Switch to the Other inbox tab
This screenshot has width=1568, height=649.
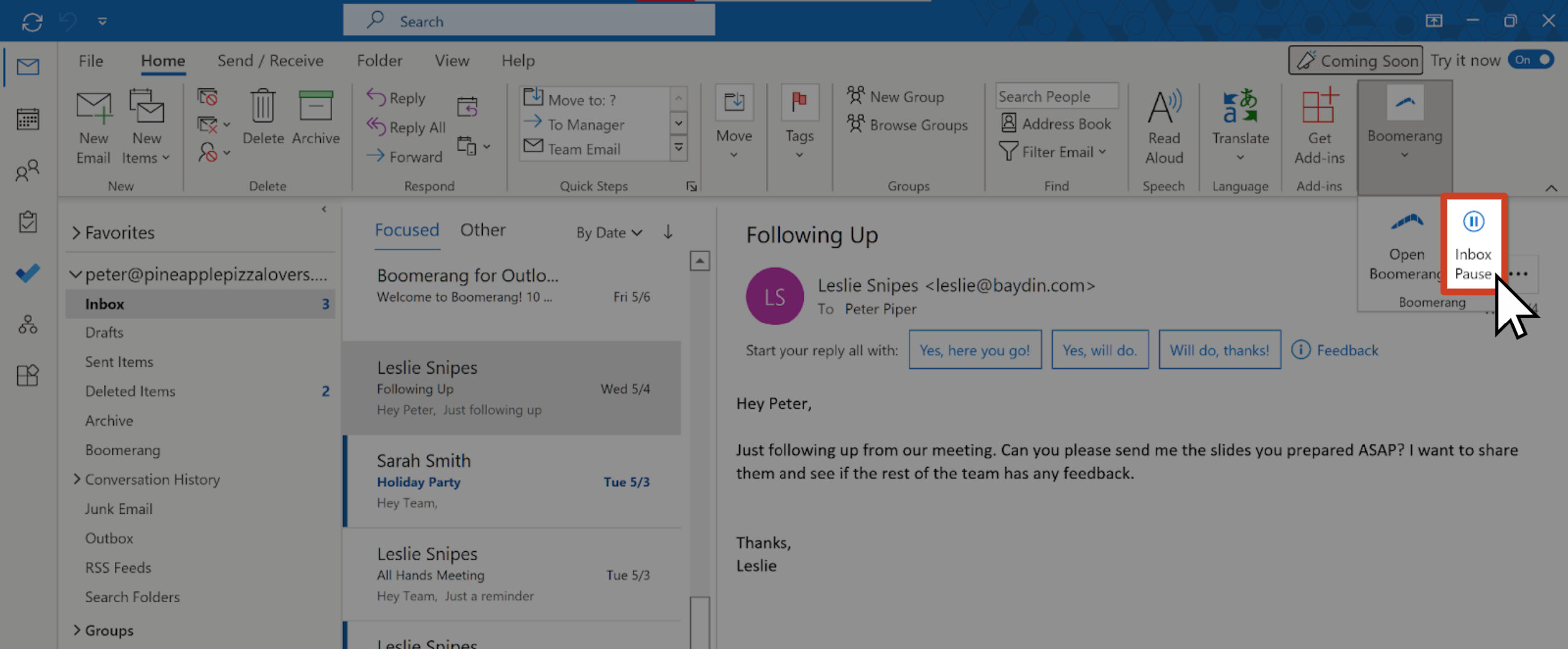[x=483, y=230]
